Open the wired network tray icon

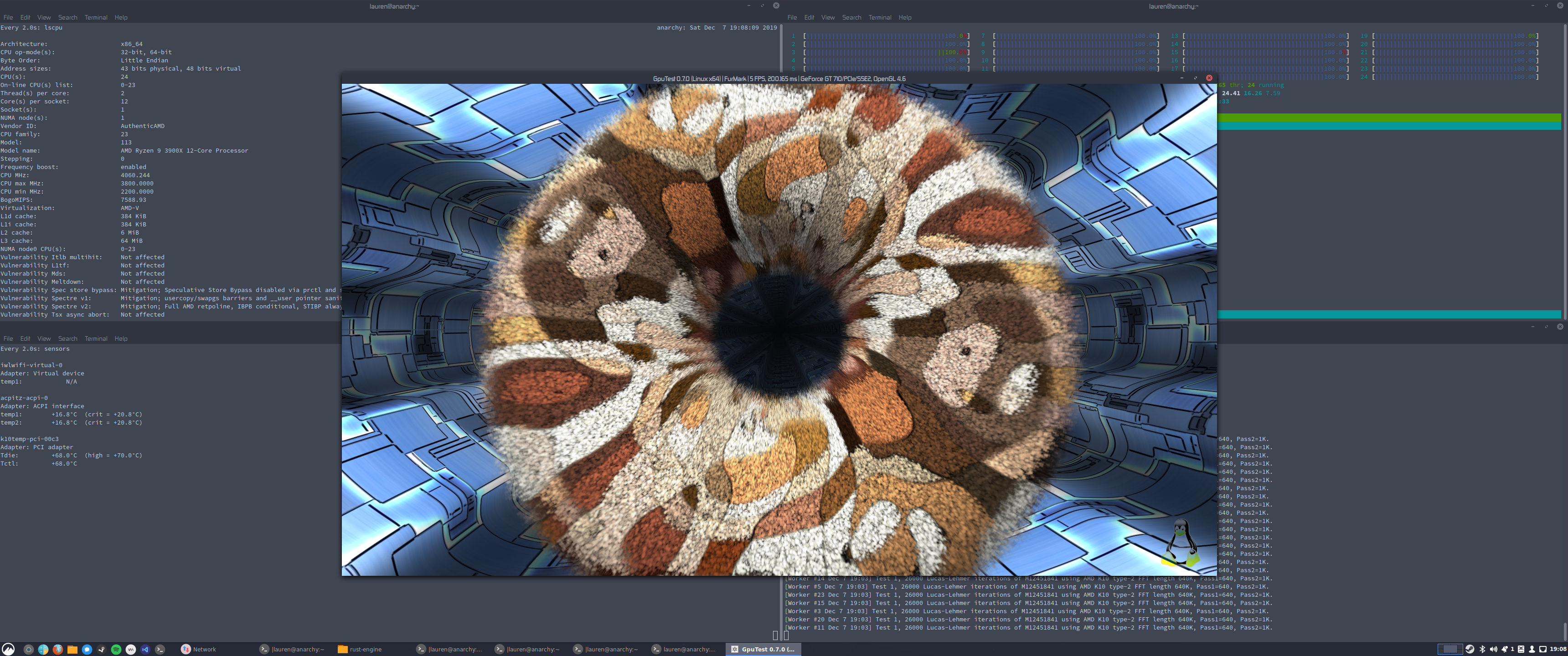1542,649
